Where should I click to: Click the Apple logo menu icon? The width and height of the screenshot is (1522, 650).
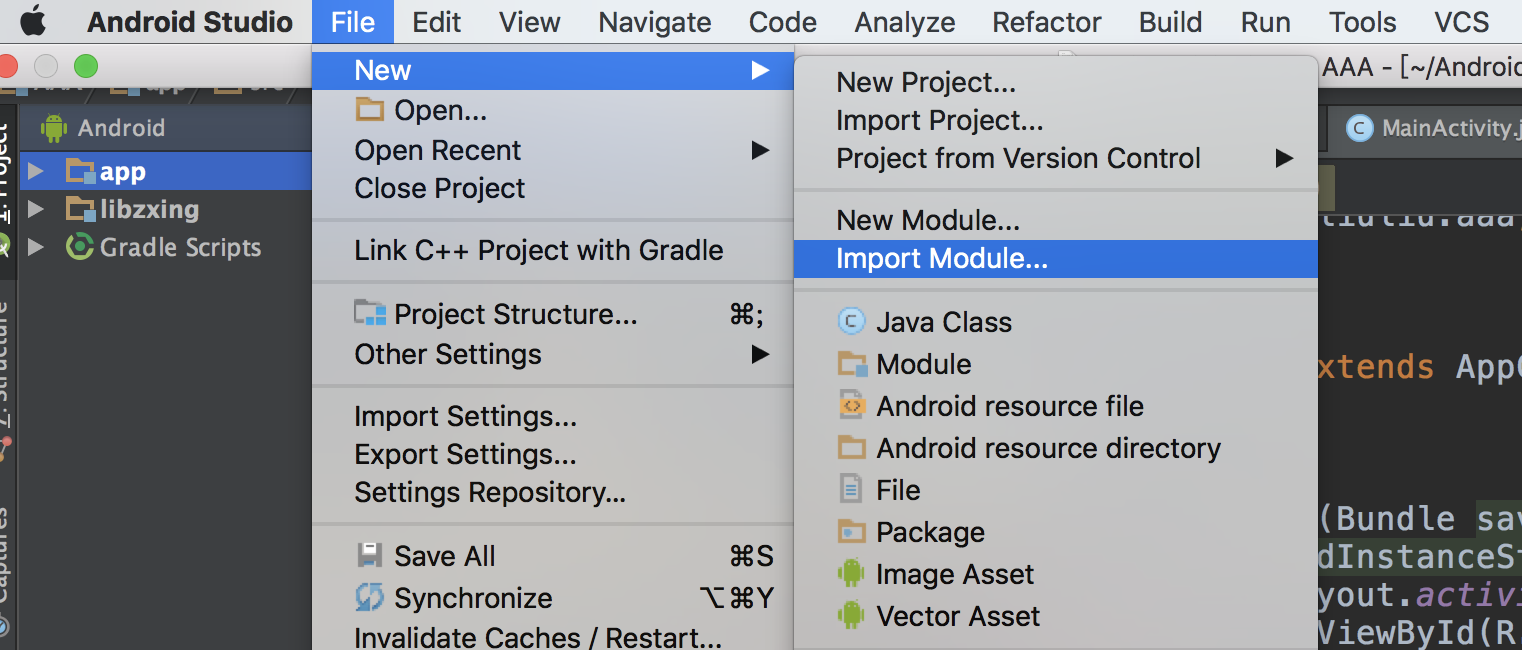(x=32, y=21)
